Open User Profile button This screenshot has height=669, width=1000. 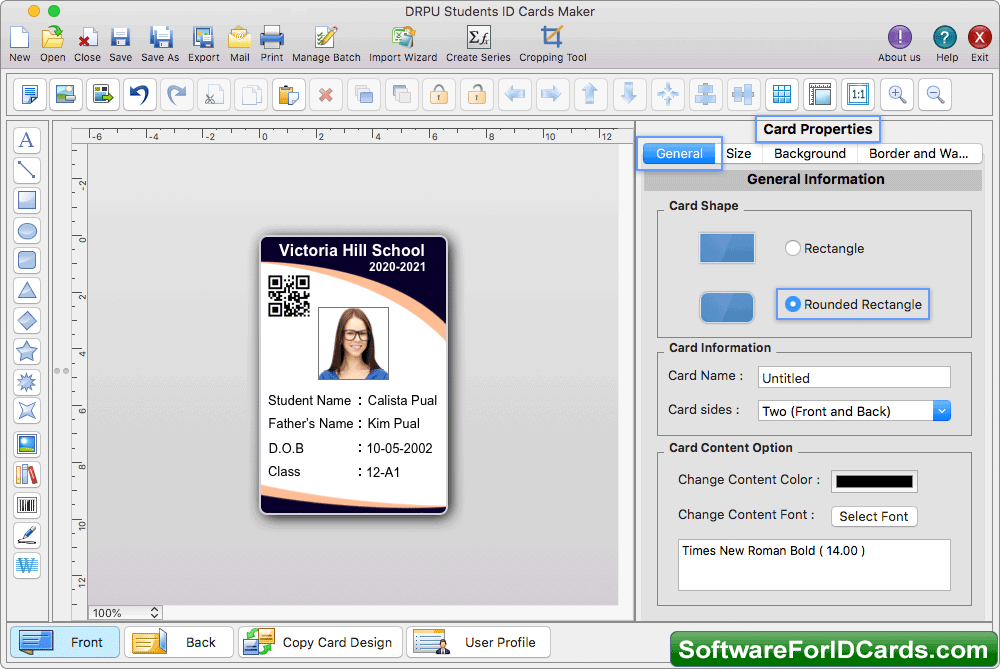coord(478,642)
